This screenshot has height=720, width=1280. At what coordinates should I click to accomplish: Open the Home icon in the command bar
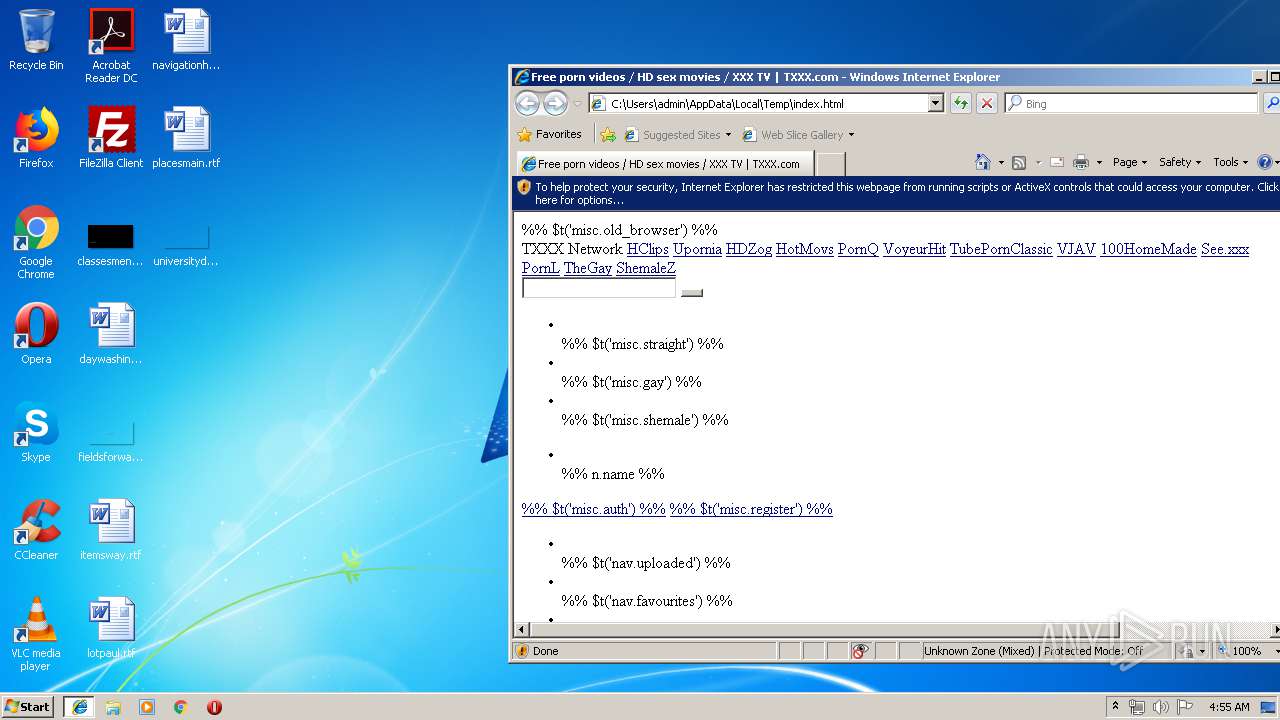[982, 162]
